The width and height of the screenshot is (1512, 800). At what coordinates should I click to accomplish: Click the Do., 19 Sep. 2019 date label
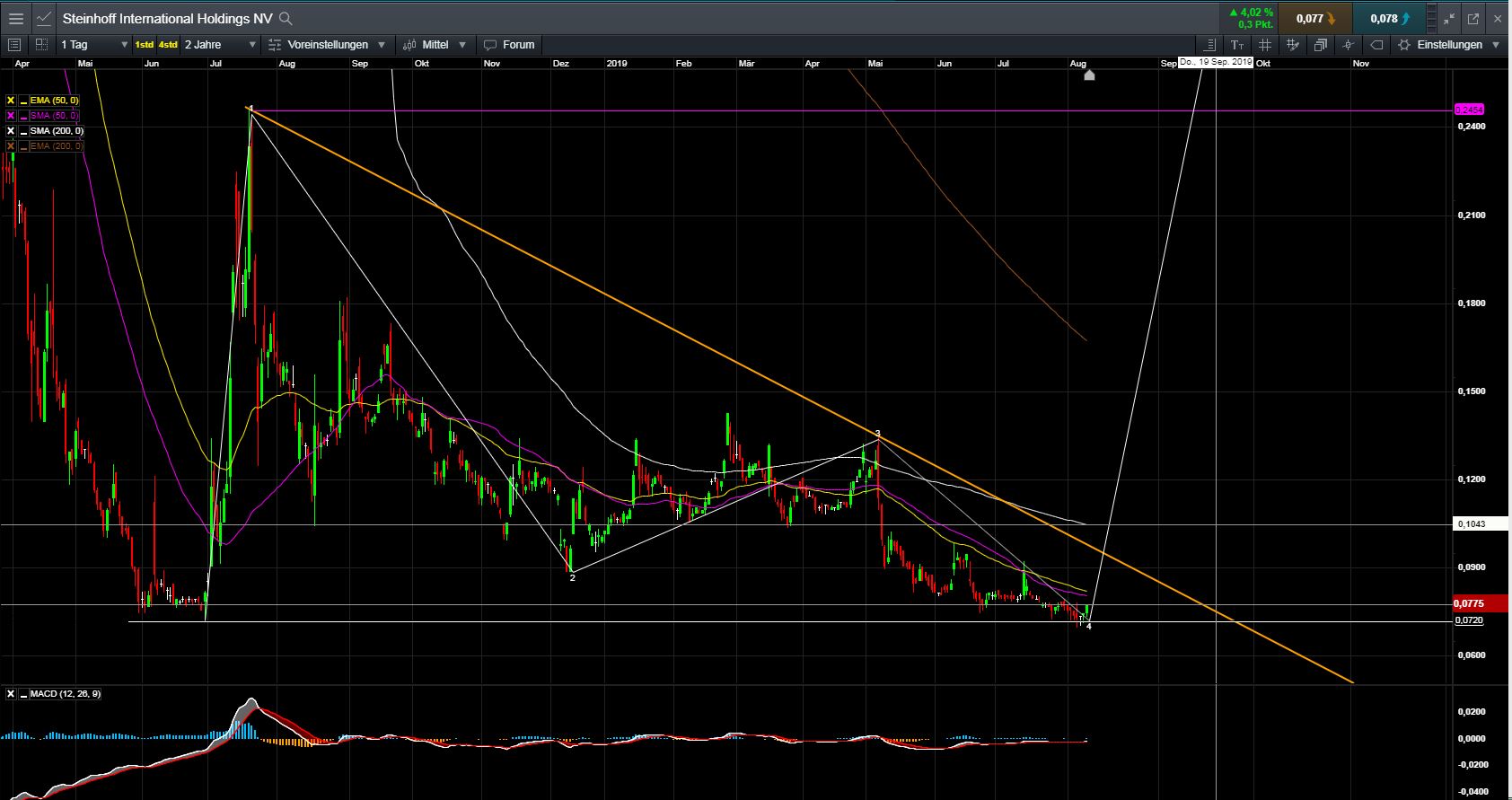[1215, 62]
